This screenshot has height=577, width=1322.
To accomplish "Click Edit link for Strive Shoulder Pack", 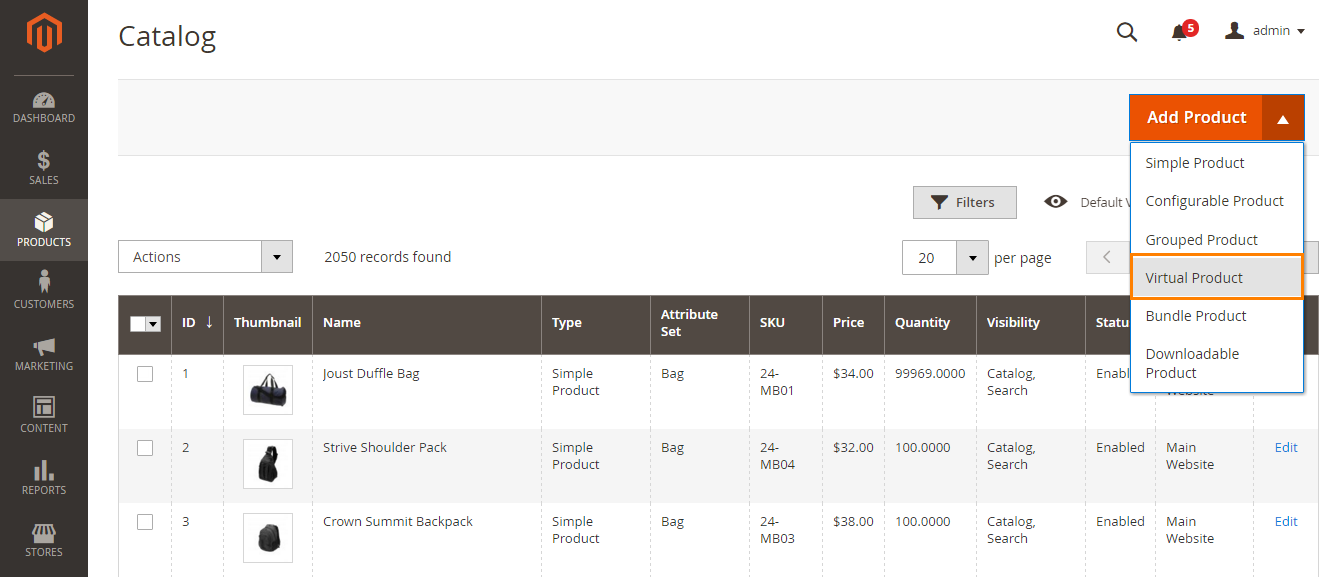I will tap(1286, 448).
